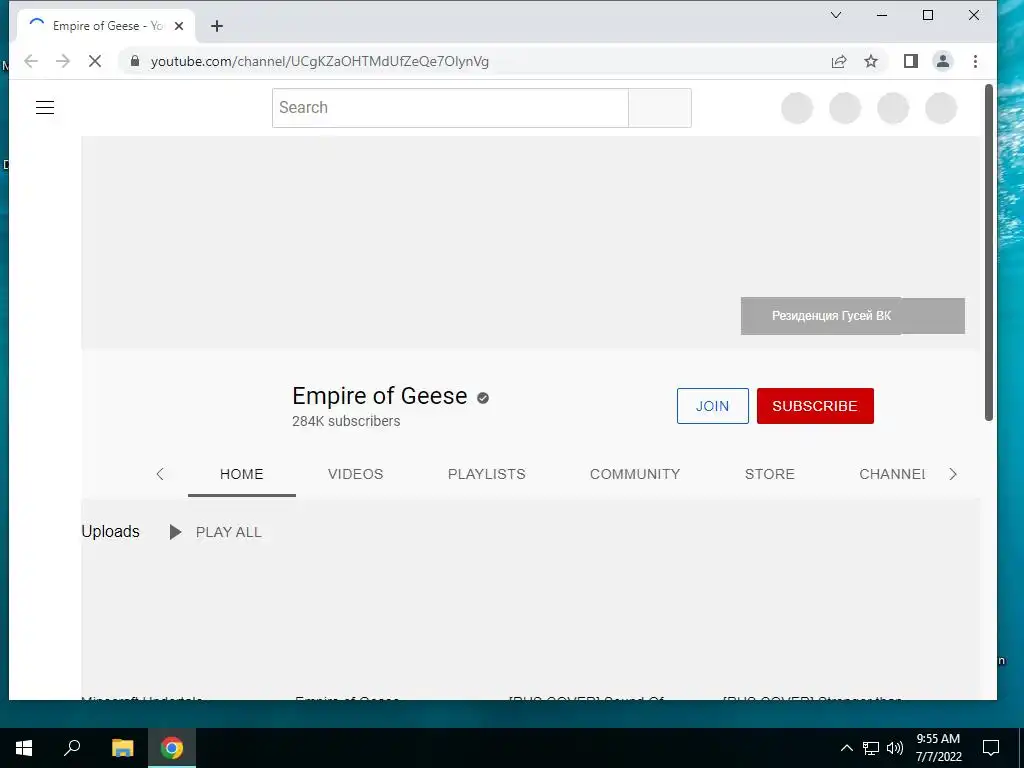This screenshot has height=768, width=1024.
Task: Open the Windows Start menu
Action: (x=24, y=748)
